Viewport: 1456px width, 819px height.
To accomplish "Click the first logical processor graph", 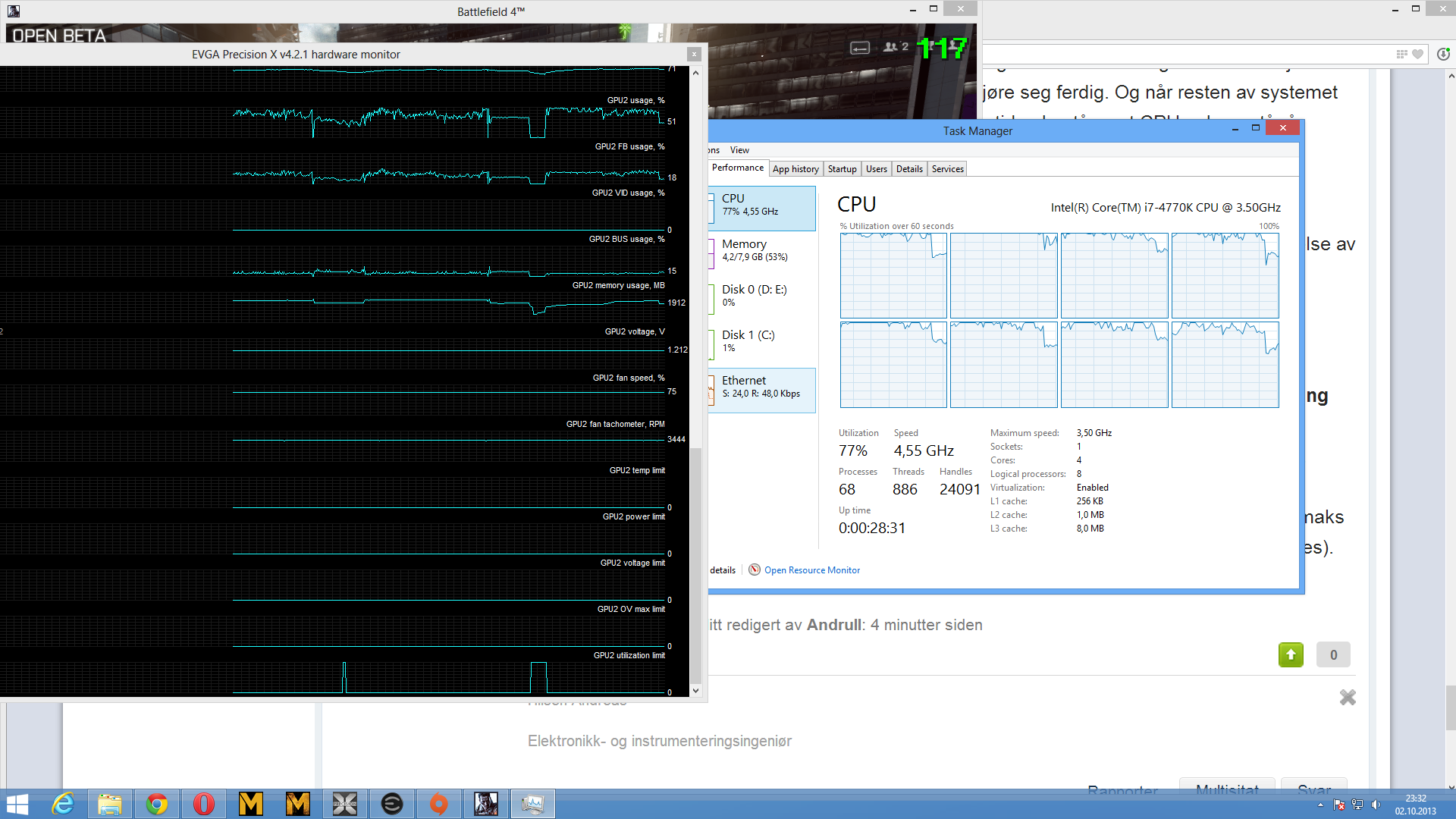I will pyautogui.click(x=893, y=275).
